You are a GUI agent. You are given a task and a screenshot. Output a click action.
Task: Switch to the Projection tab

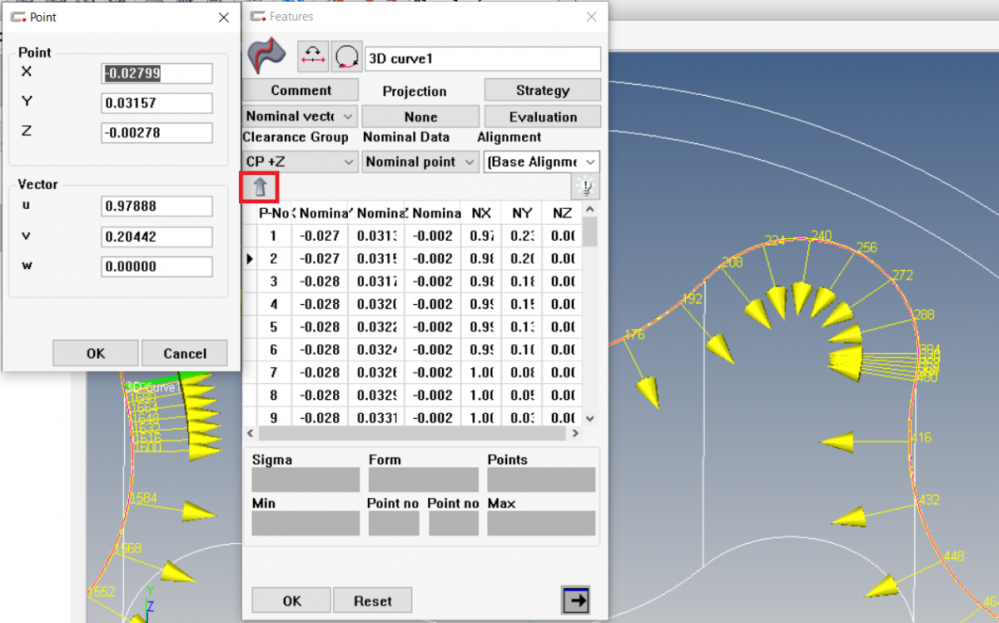pos(421,89)
